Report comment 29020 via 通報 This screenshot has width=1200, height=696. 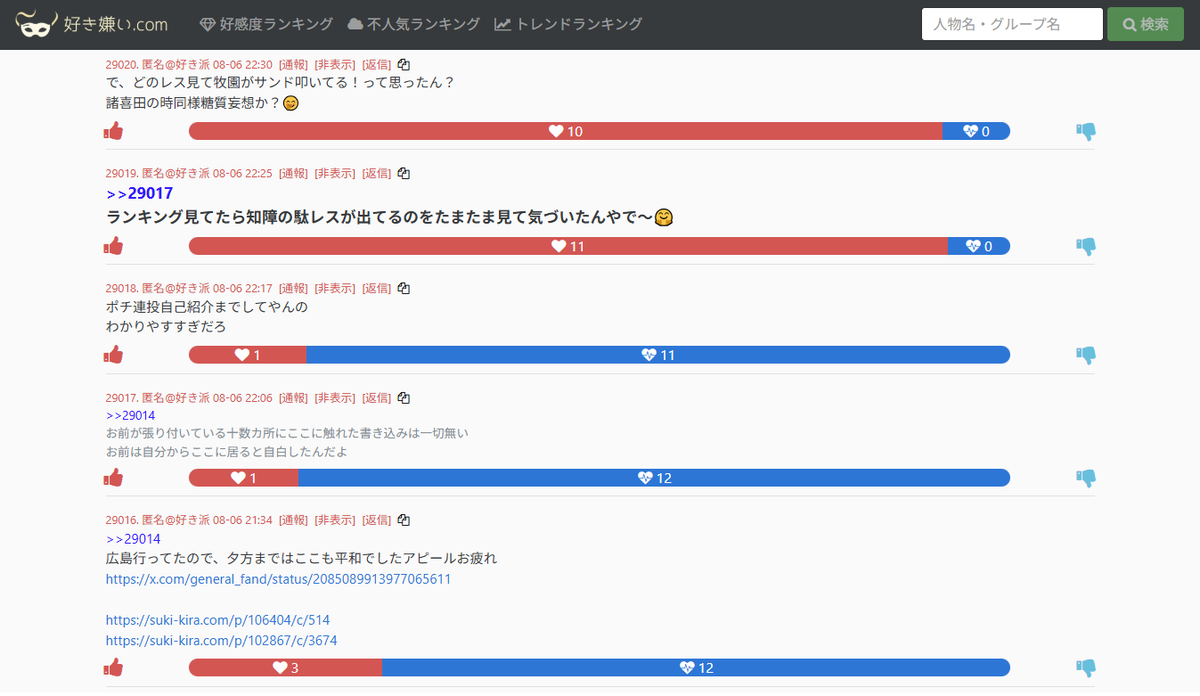[293, 64]
